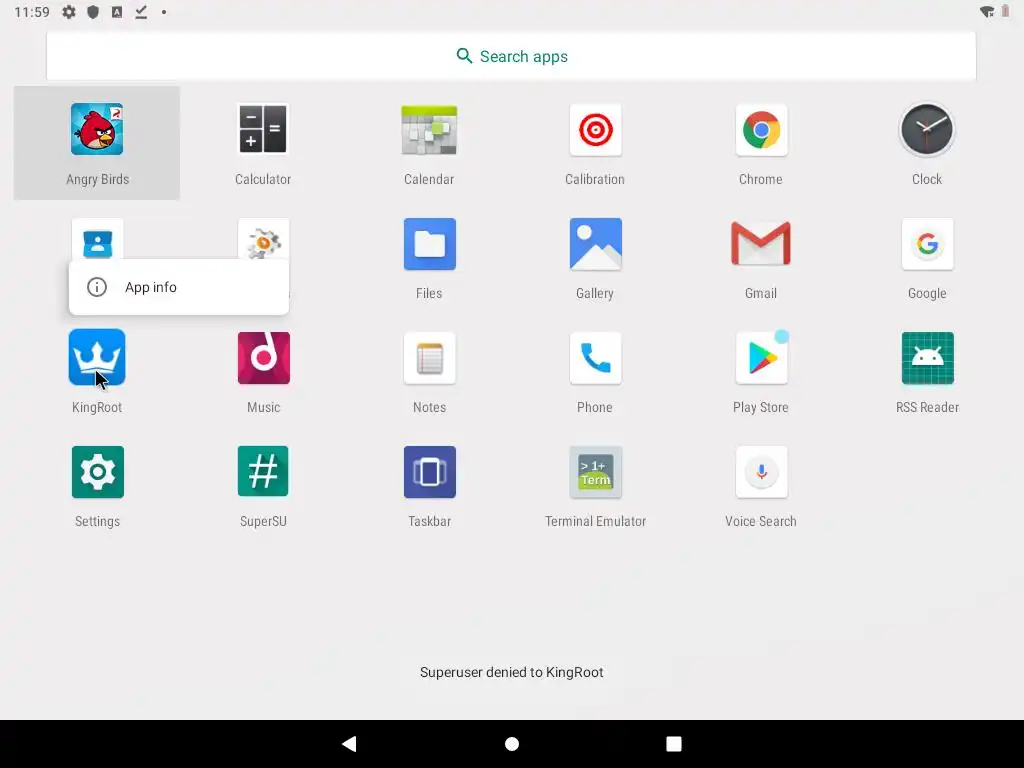
Task: Click the 11:59 time in status bar
Action: tap(32, 12)
